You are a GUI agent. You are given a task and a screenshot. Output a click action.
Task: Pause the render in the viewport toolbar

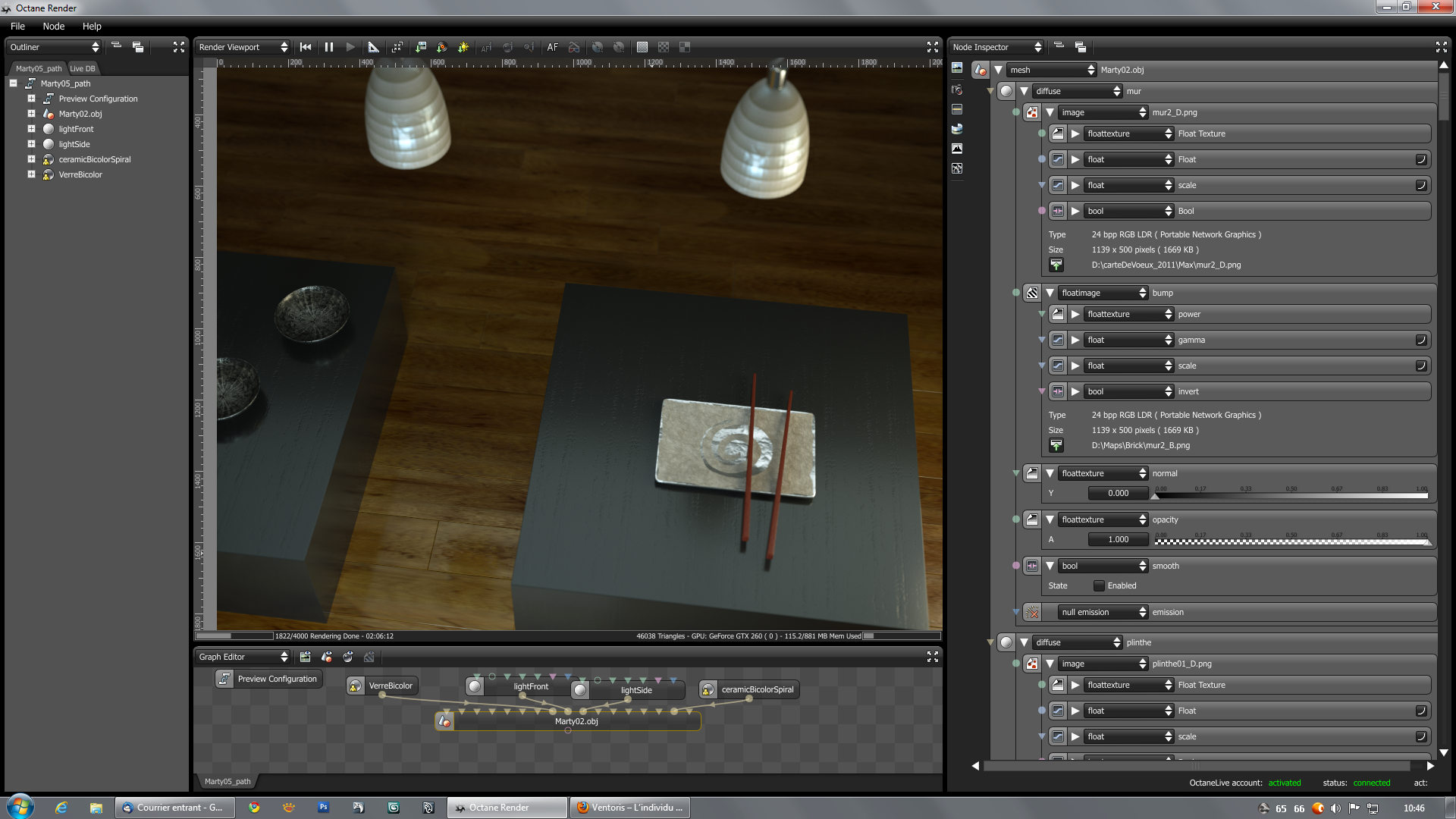coord(329,47)
